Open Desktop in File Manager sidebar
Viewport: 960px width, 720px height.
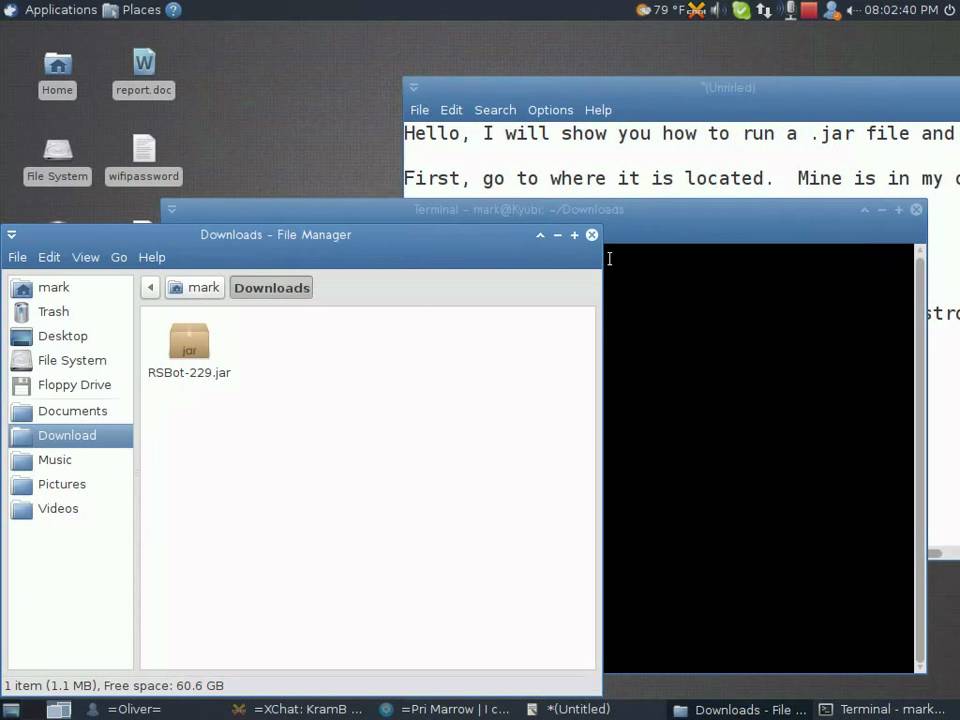(x=70, y=336)
